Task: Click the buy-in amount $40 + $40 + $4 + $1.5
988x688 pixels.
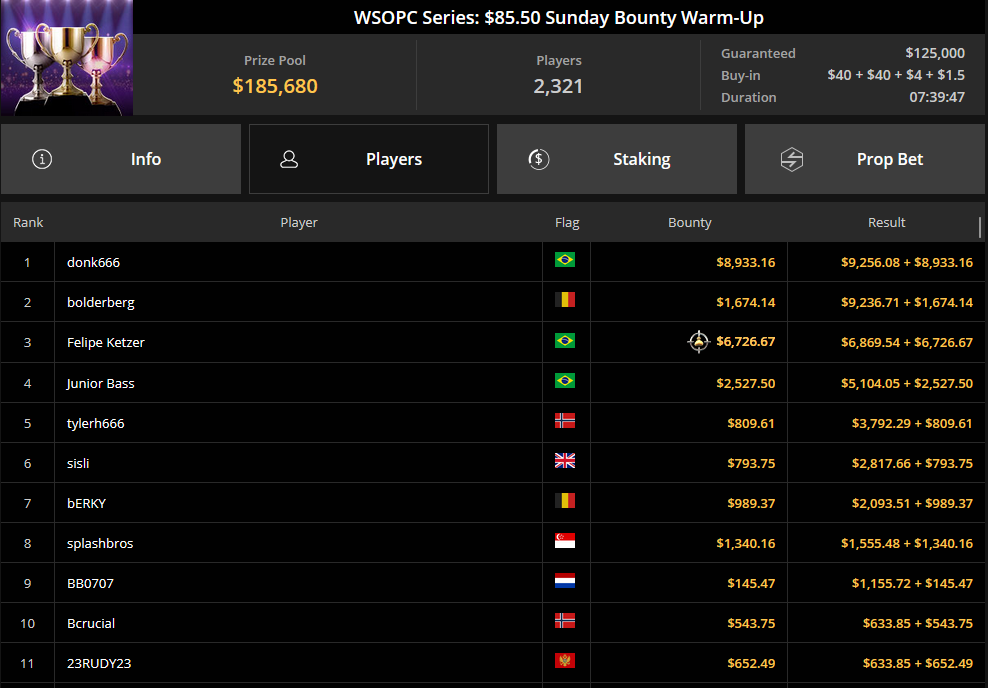Action: pyautogui.click(x=896, y=75)
